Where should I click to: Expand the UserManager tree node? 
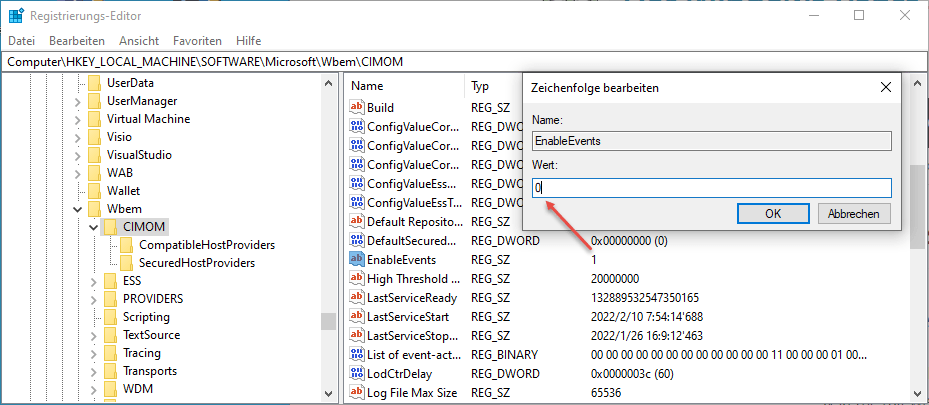click(x=77, y=101)
